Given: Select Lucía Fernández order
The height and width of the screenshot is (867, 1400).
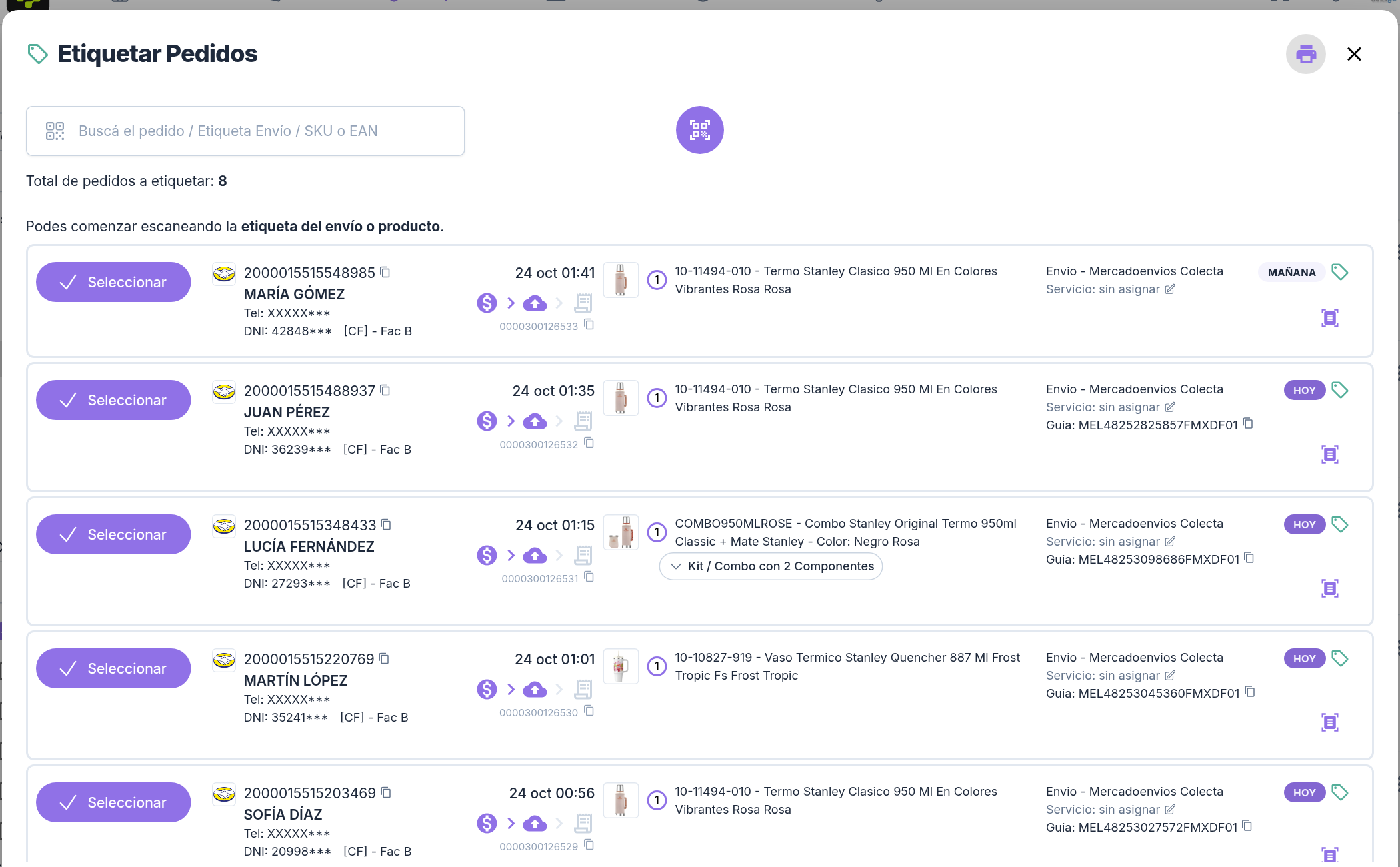Looking at the screenshot, I should click(x=113, y=534).
